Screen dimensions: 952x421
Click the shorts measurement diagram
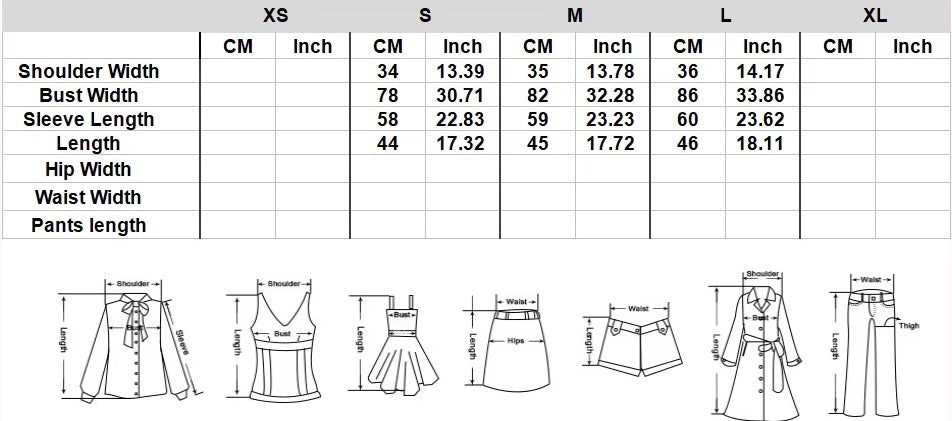coord(637,340)
